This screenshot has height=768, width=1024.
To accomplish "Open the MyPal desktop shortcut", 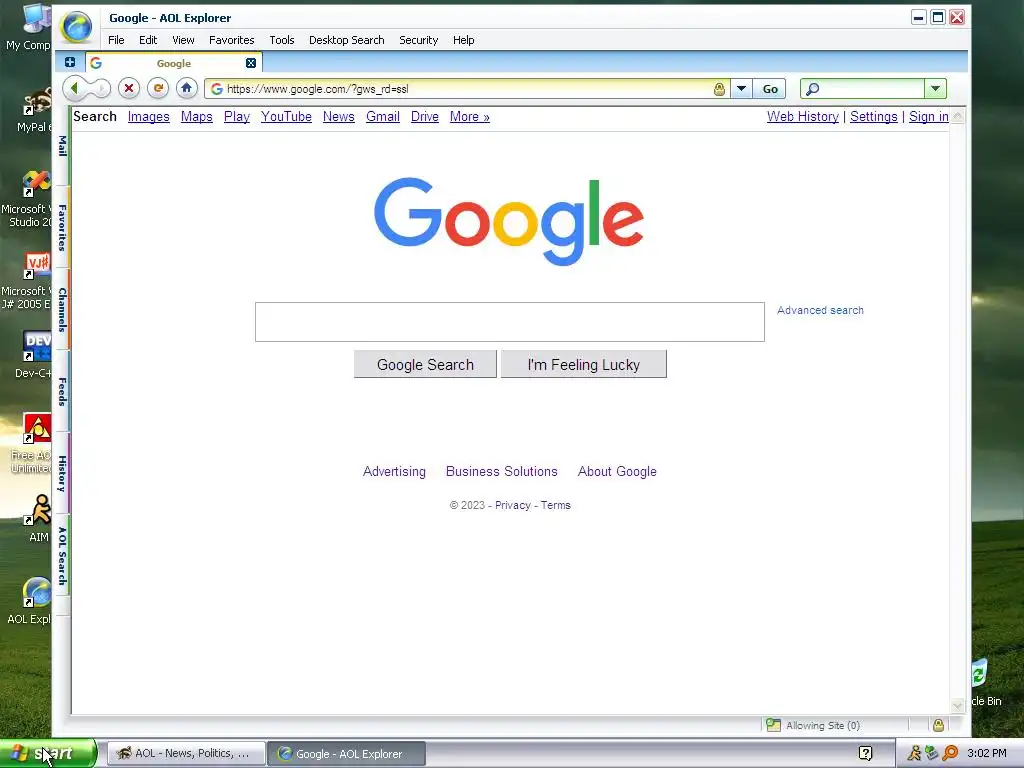I will click(34, 110).
